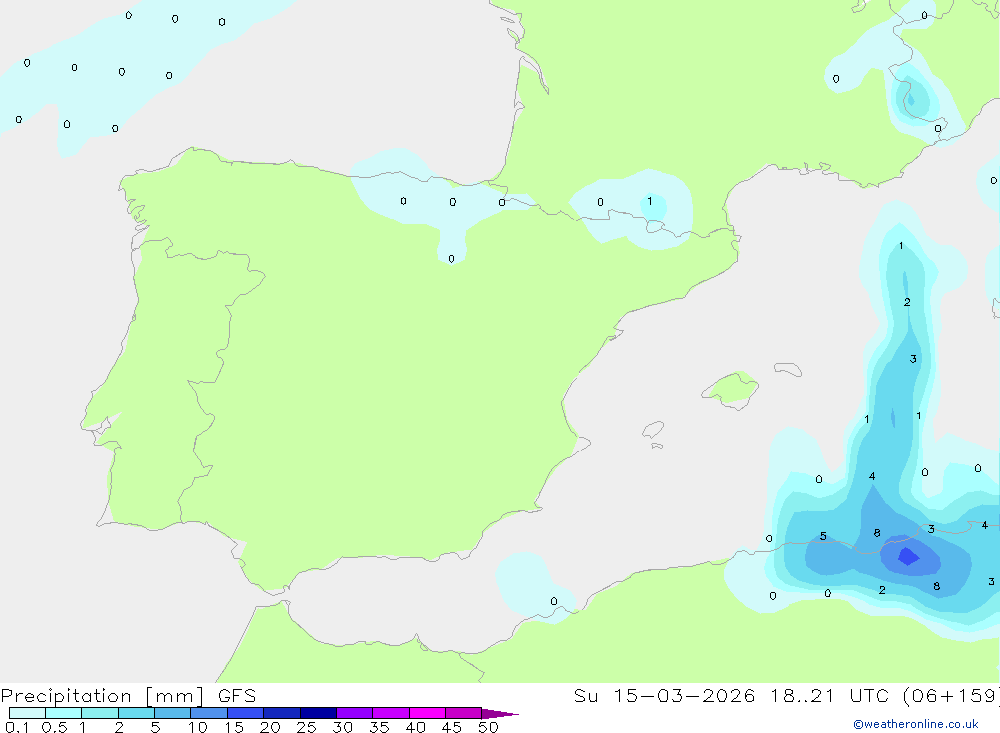Click the '50' legend scale label
This screenshot has width=1000, height=733.
coord(488,727)
